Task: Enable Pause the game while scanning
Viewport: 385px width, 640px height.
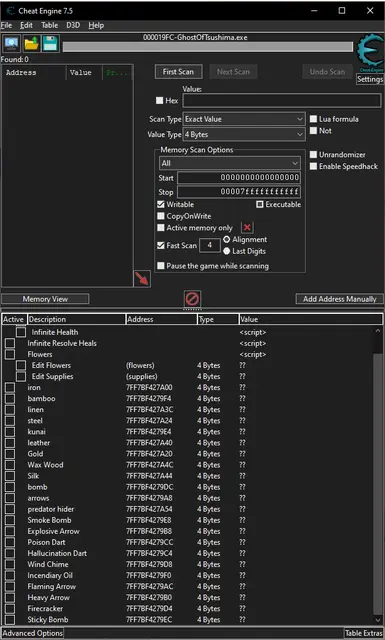Action: tap(161, 266)
